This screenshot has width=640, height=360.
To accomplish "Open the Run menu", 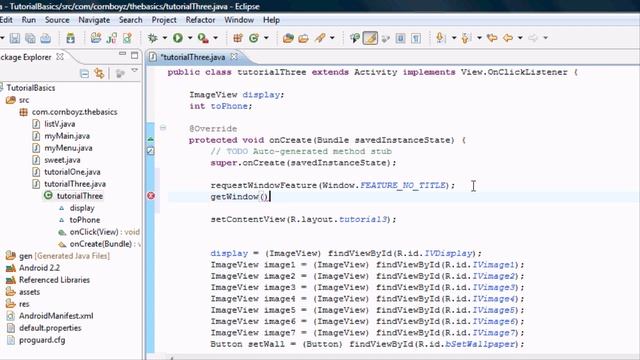I will point(29,20).
